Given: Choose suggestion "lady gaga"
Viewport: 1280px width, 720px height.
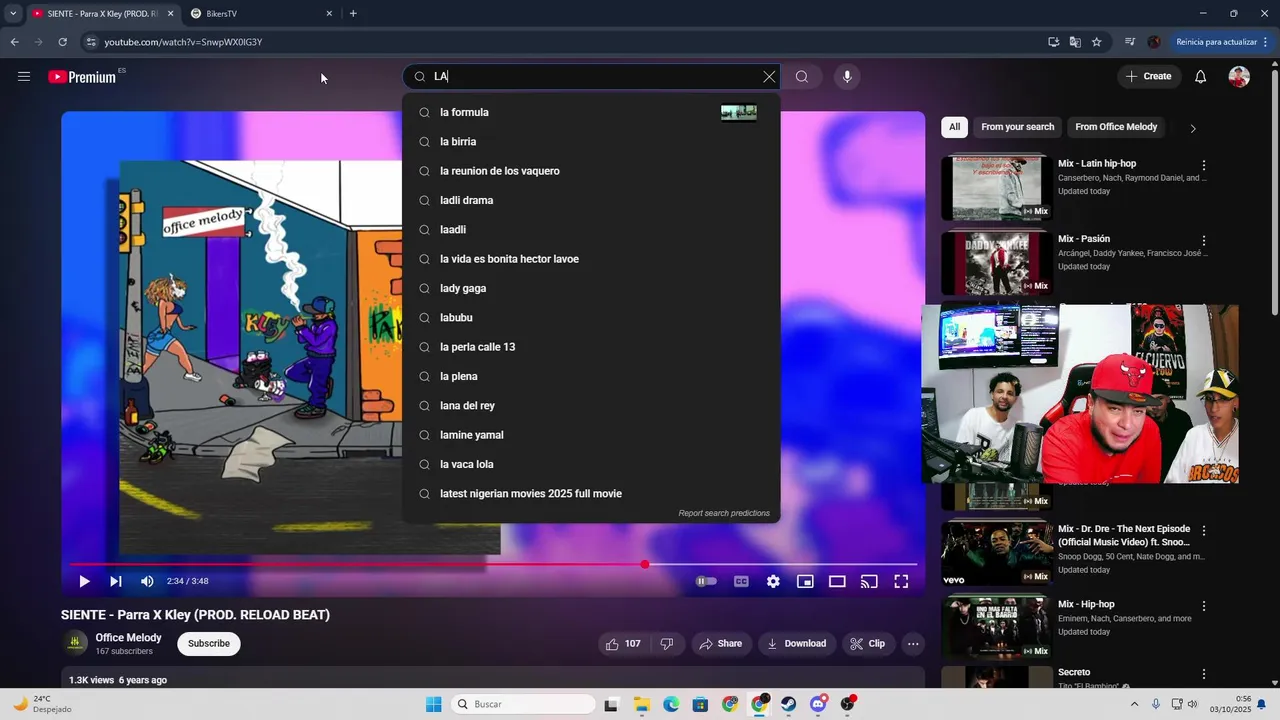Looking at the screenshot, I should pyautogui.click(x=591, y=288).
